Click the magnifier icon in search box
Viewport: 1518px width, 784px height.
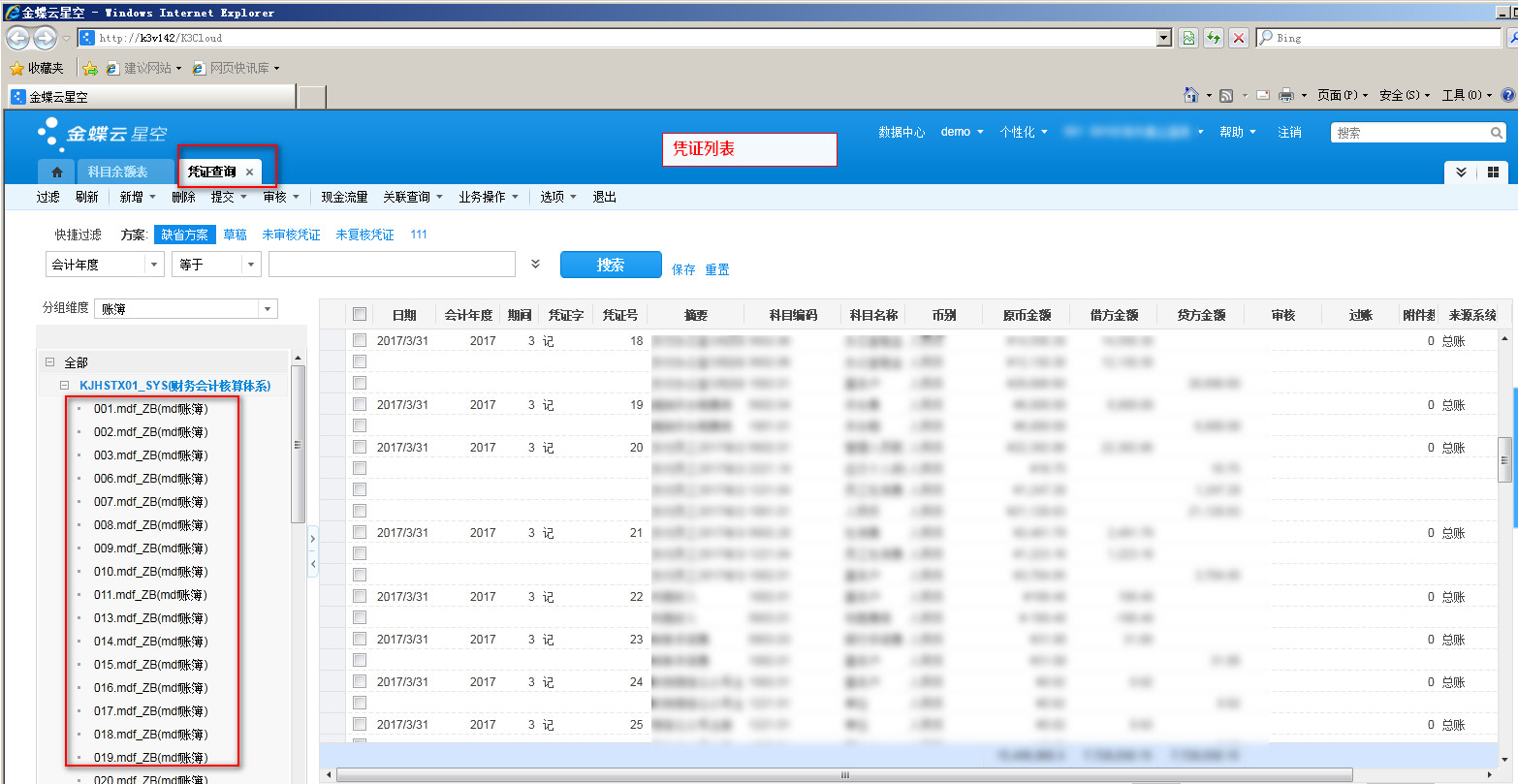coord(1497,133)
